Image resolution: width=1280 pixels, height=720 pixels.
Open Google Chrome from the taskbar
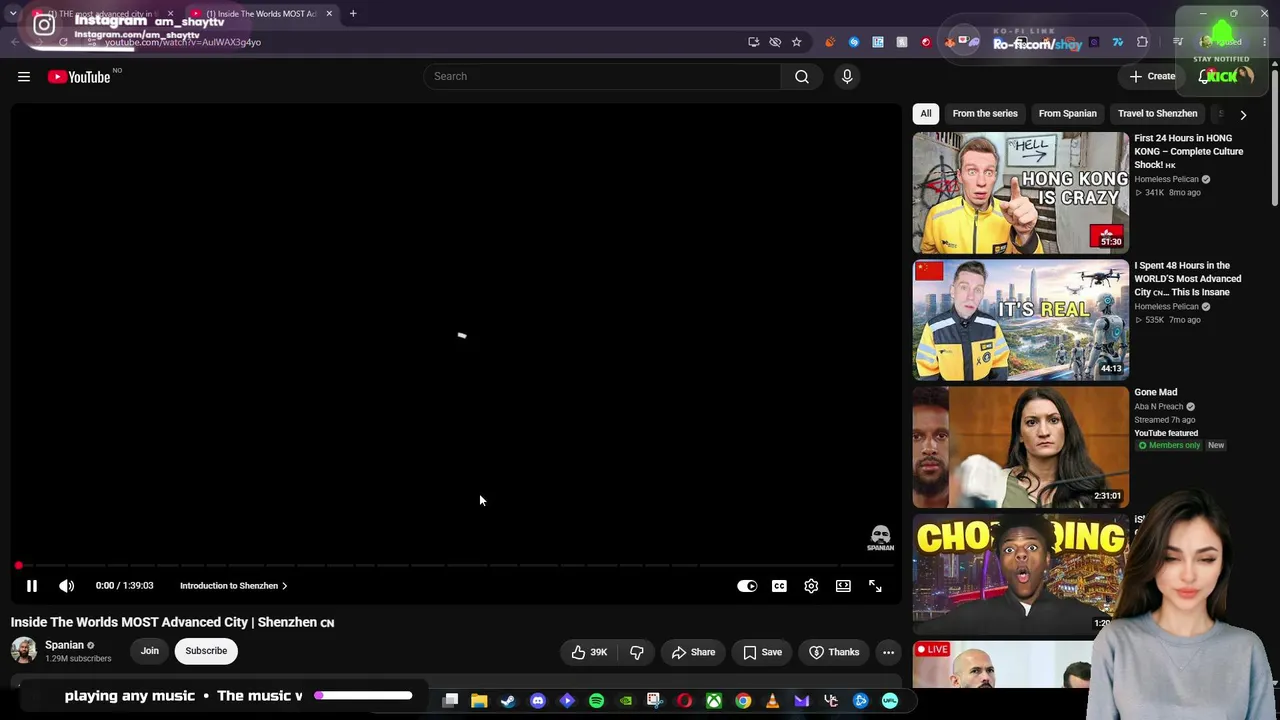click(743, 701)
